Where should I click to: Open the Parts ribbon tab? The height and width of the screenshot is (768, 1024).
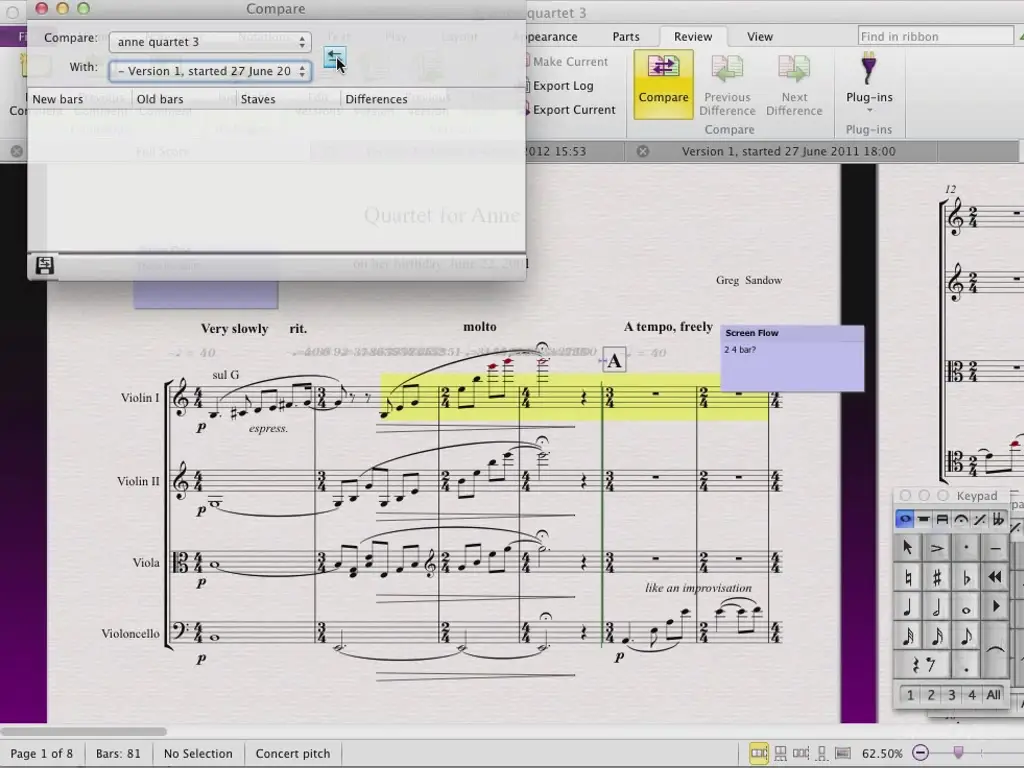click(x=626, y=37)
